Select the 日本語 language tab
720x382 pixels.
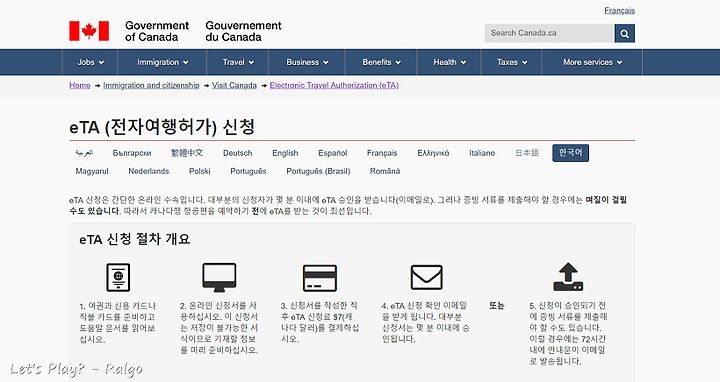527,153
